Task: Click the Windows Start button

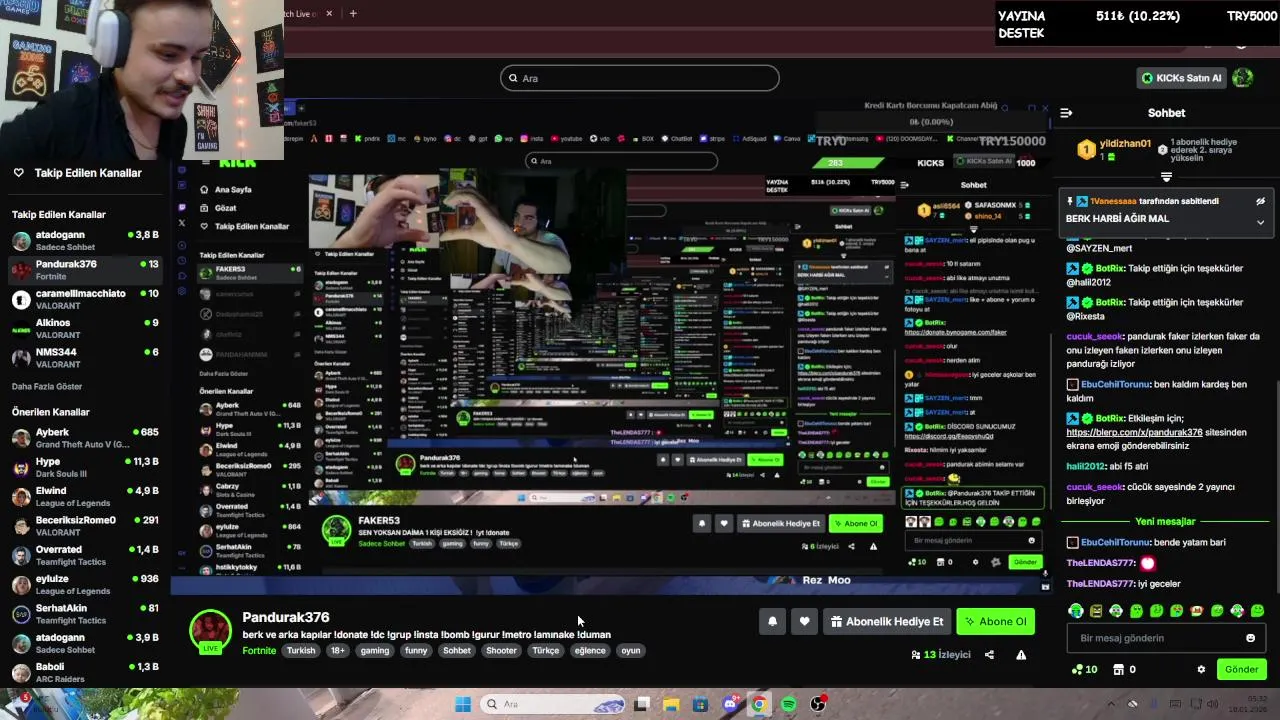Action: [x=463, y=704]
